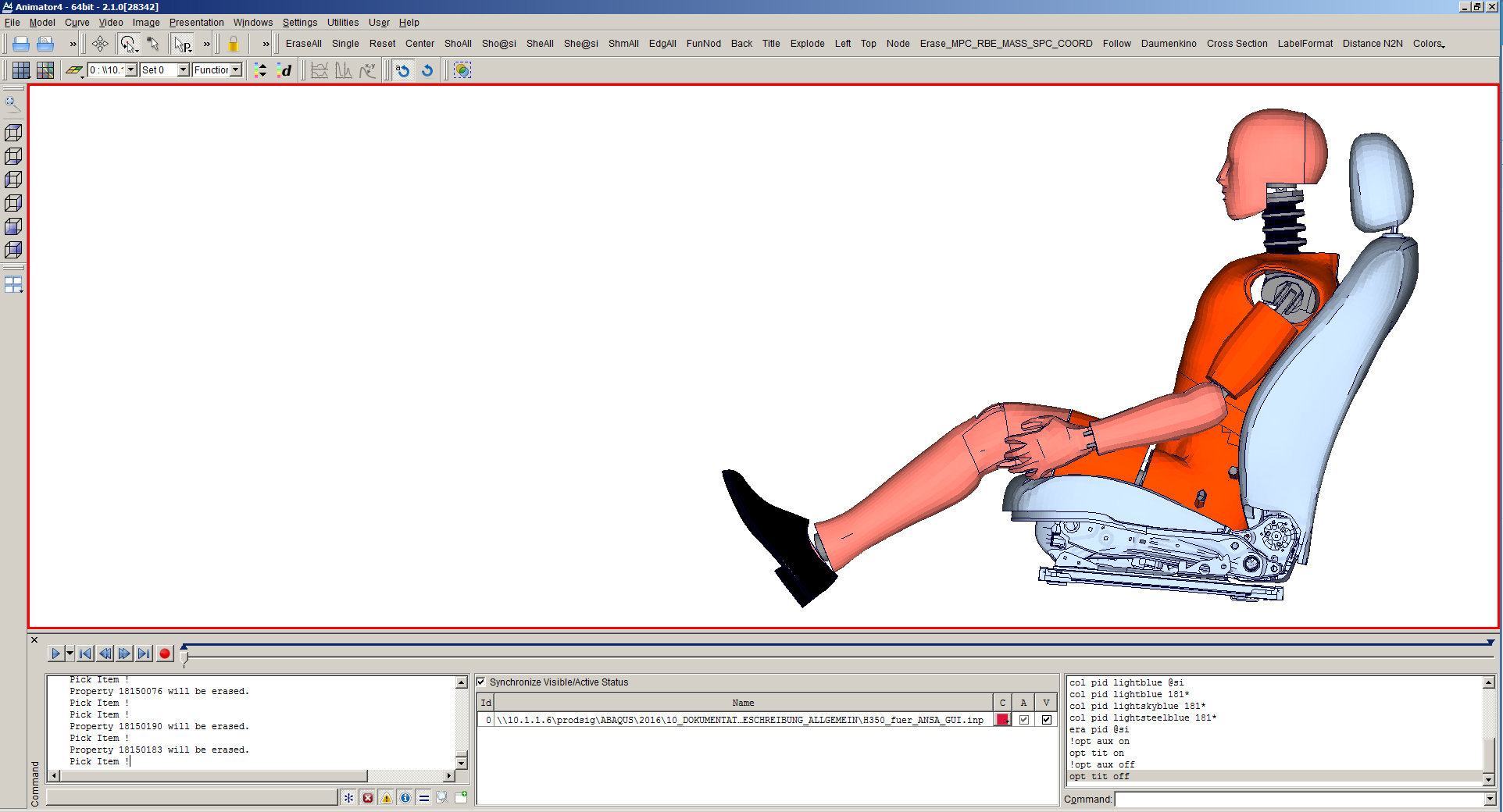Image resolution: width=1503 pixels, height=812 pixels.
Task: Jump to last animation frame
Action: point(145,654)
